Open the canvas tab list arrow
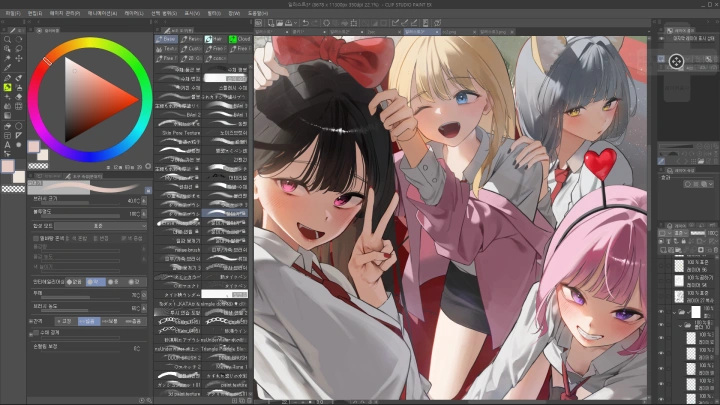The height and width of the screenshot is (405, 720). [x=649, y=32]
